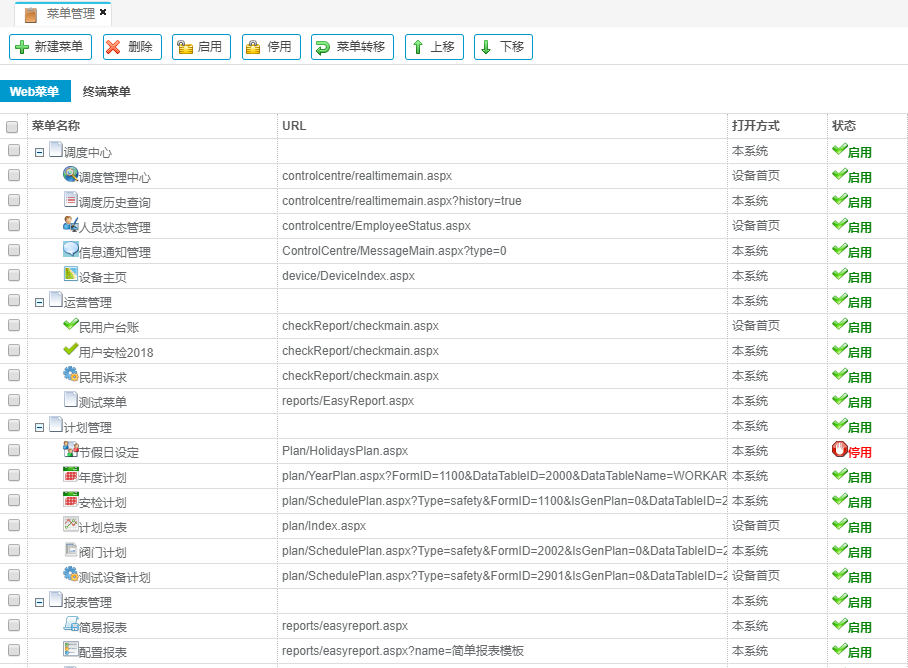908x668 pixels.
Task: Click the speech bubble icon for 信息通知管理
Action: [x=70, y=249]
